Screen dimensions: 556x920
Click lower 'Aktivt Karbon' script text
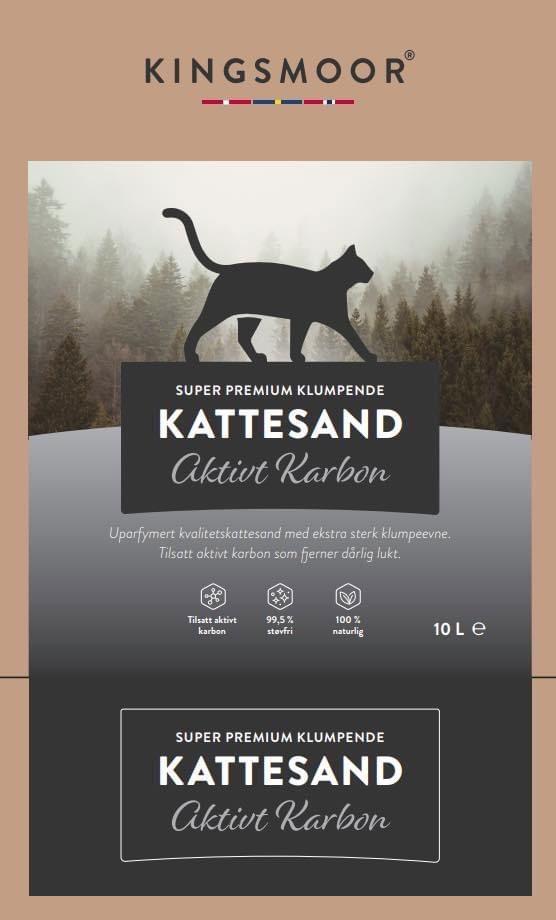[x=280, y=817]
